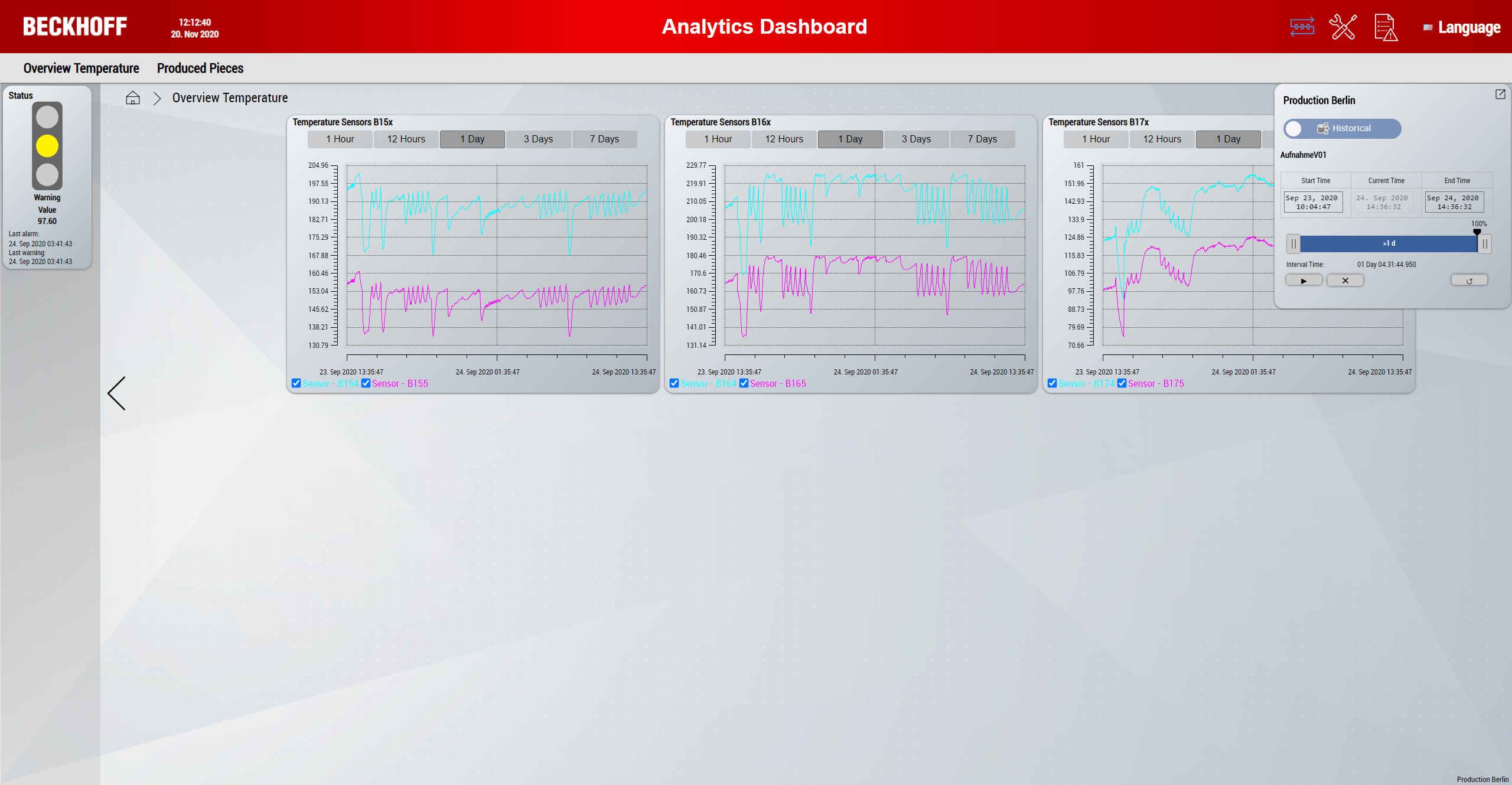The image size is (1512, 785).
Task: Click the header clock 12:12:40
Action: point(195,22)
